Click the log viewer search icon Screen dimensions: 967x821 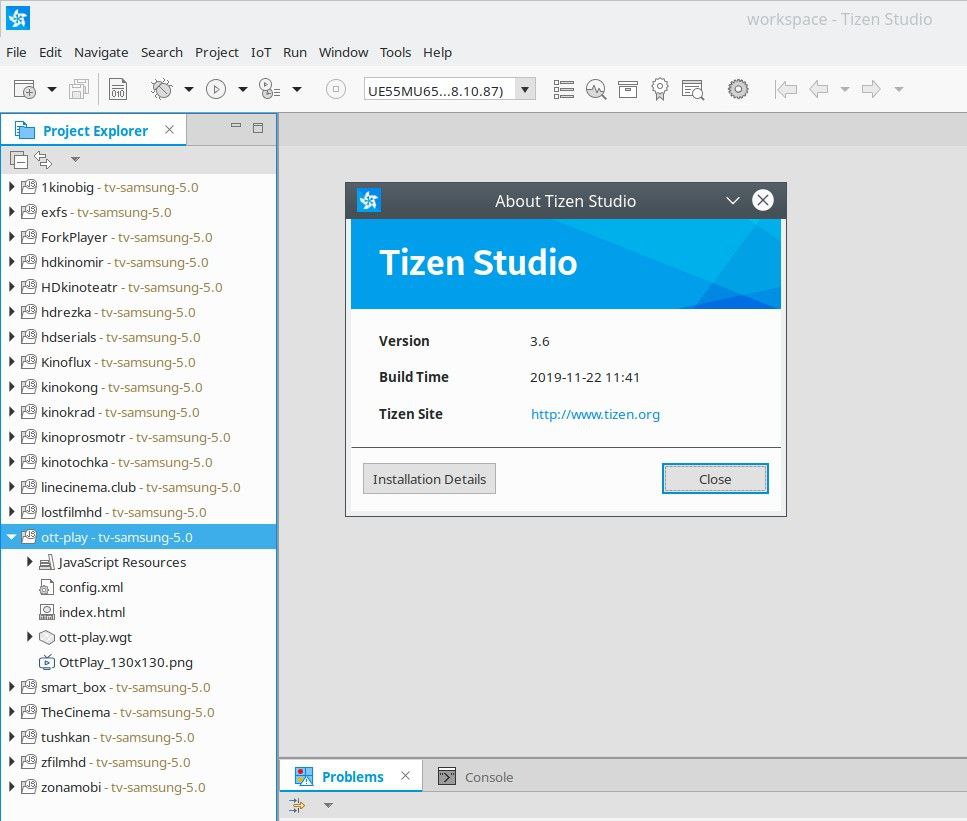point(693,89)
